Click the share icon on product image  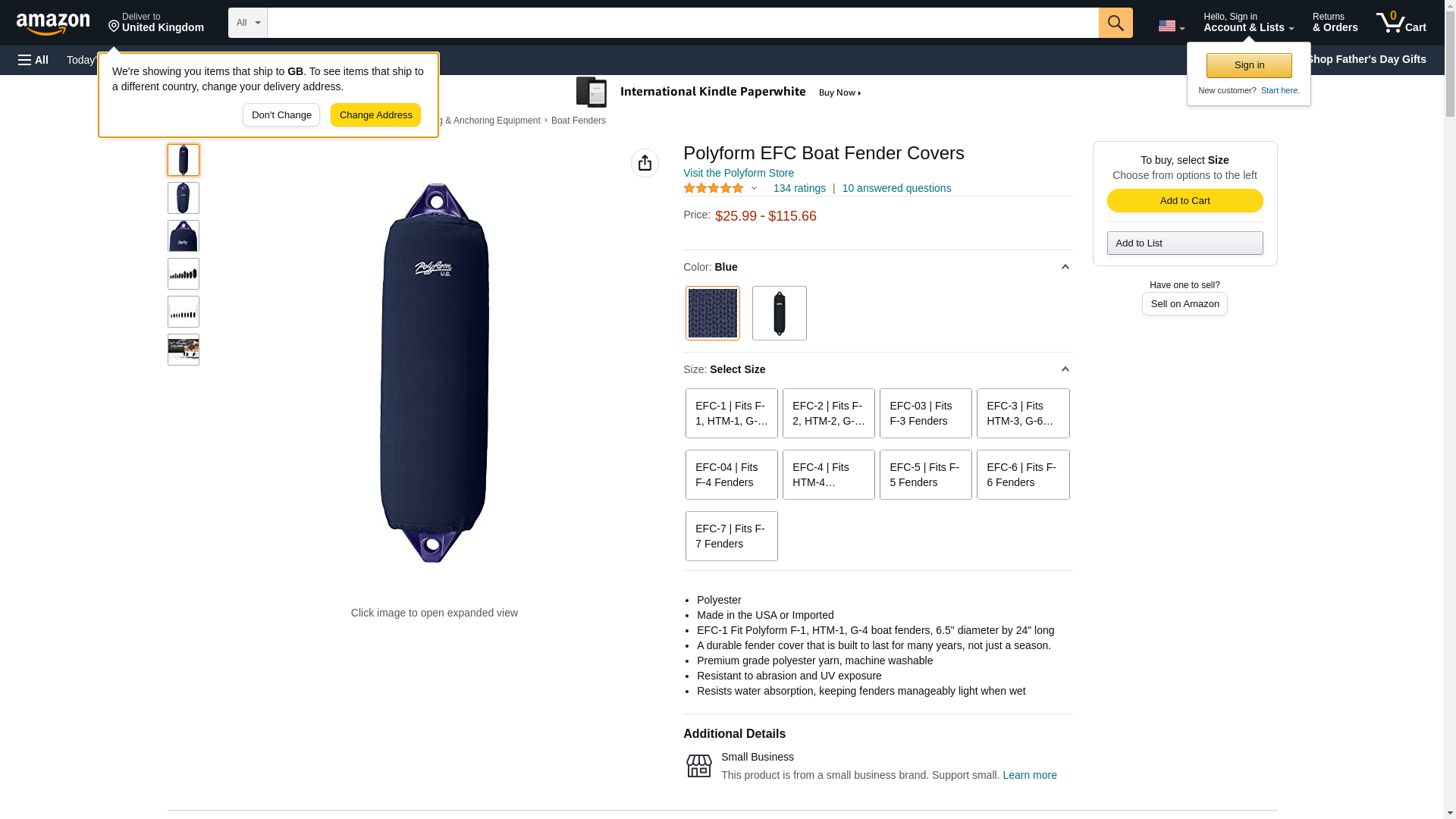[645, 163]
